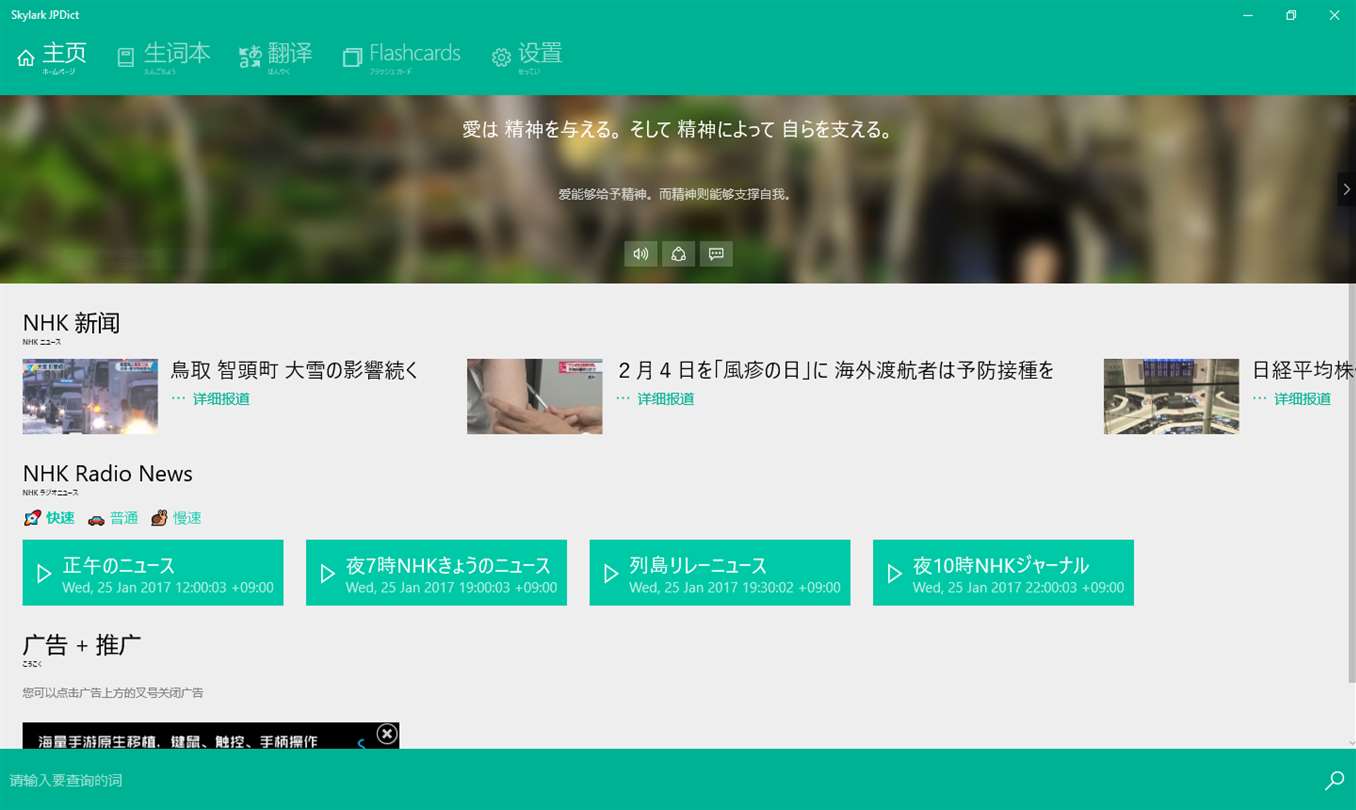Click the snowy traffic news thumbnail
This screenshot has height=810, width=1356.
(90, 396)
